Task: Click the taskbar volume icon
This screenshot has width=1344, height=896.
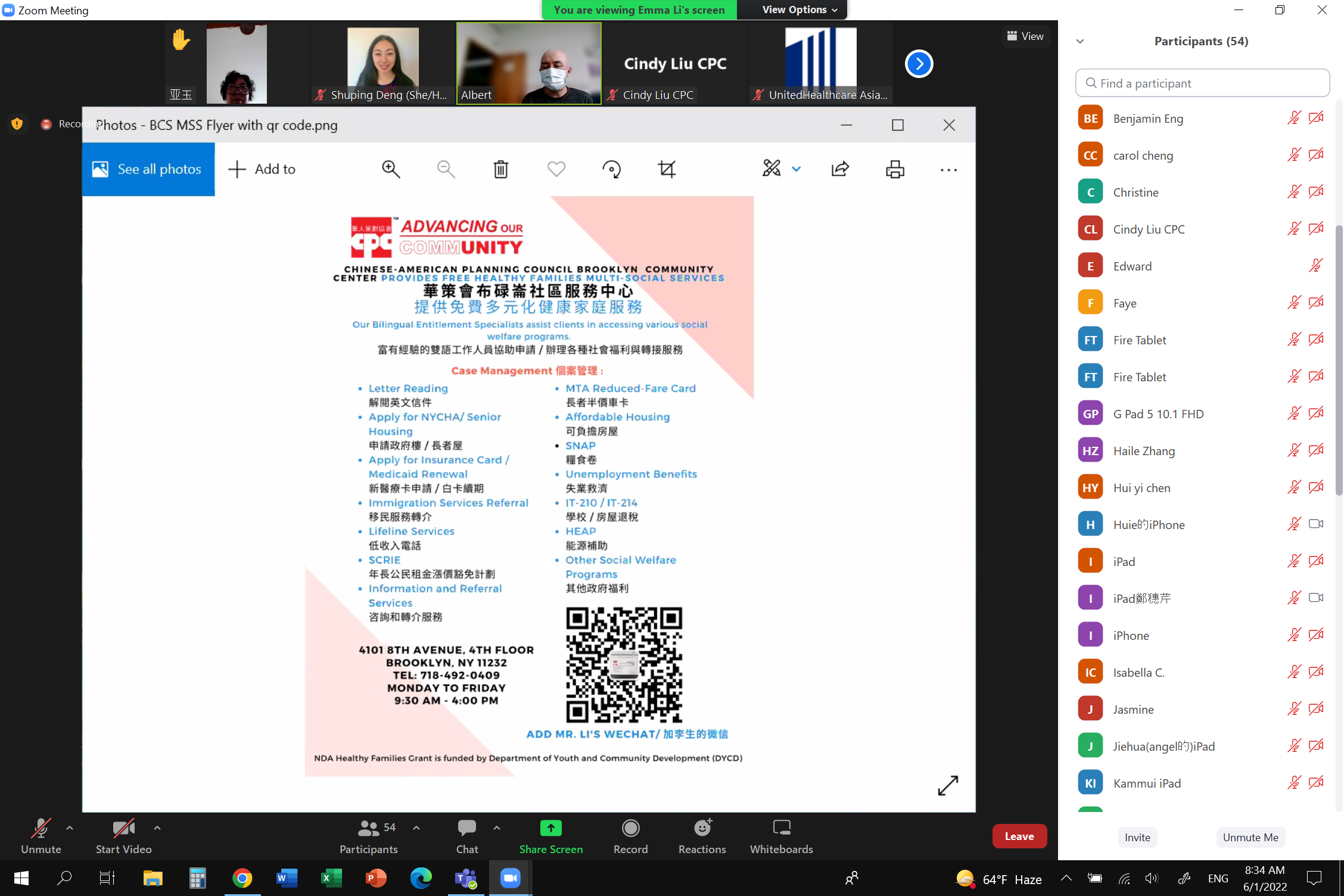Action: coord(1152,878)
